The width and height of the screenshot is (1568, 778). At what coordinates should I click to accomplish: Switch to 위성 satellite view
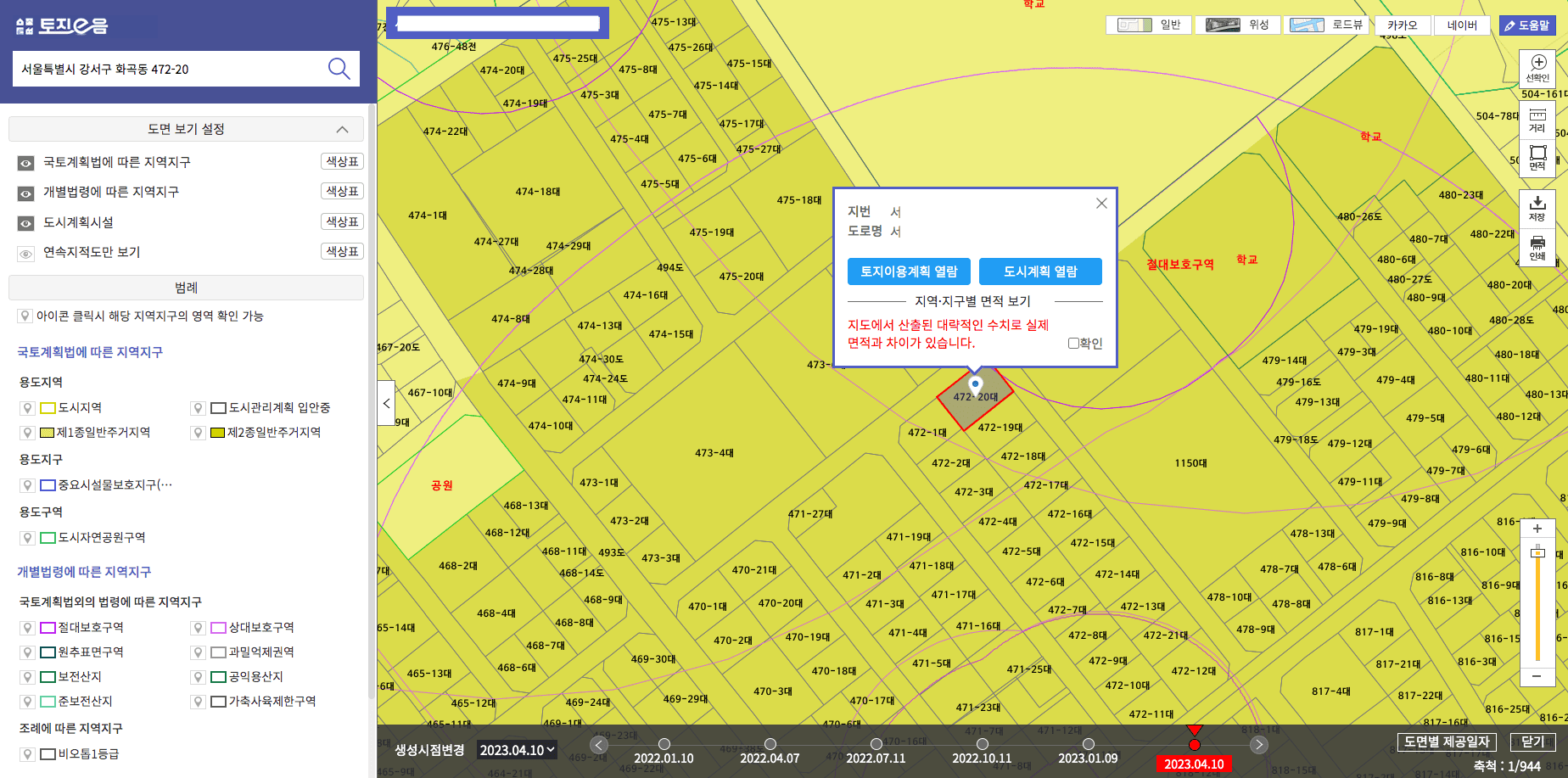click(x=1237, y=25)
